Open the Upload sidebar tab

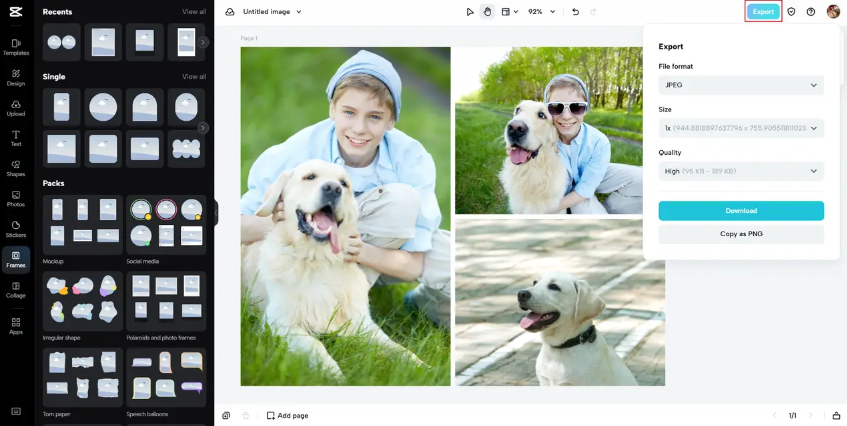(16, 107)
